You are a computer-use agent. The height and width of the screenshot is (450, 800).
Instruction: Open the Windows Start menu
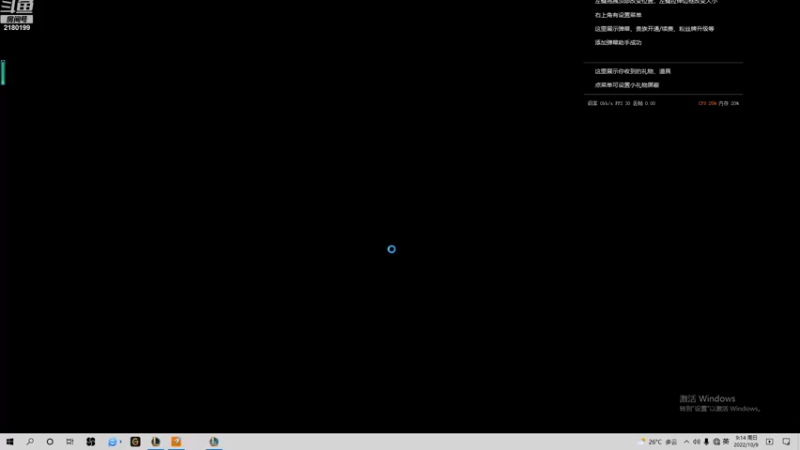tap(10, 442)
